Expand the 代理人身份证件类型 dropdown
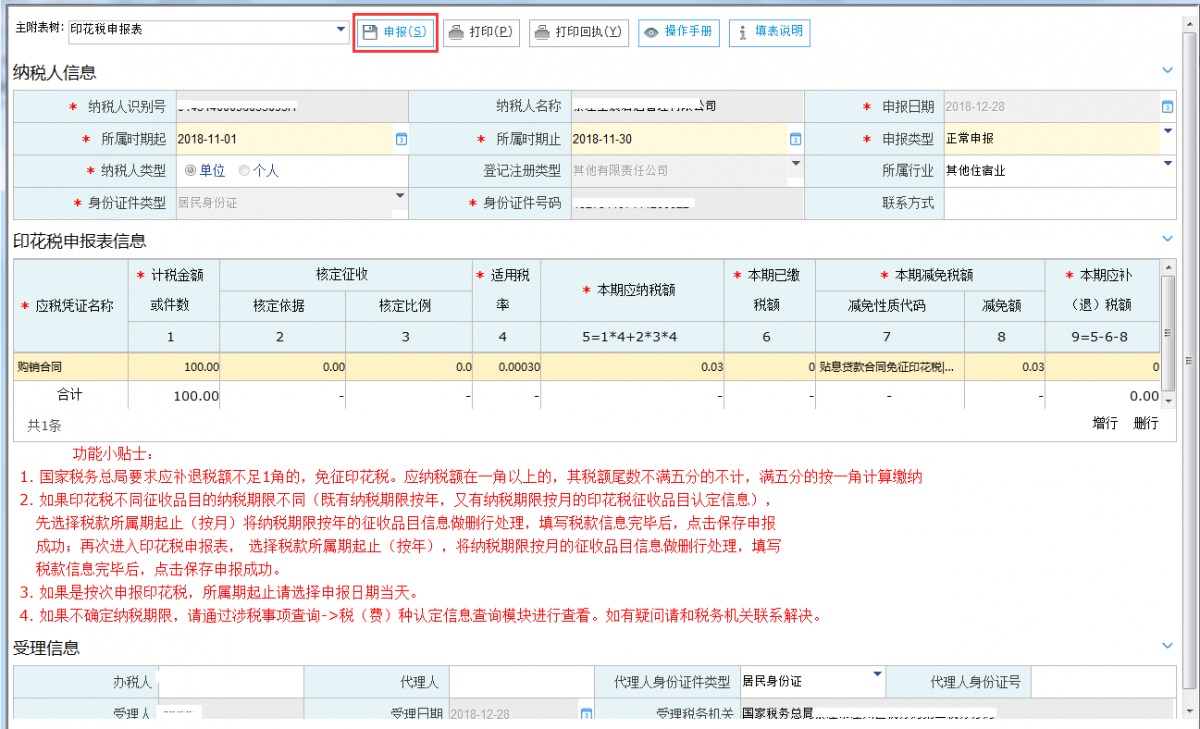Image resolution: width=1200 pixels, height=729 pixels. click(877, 674)
